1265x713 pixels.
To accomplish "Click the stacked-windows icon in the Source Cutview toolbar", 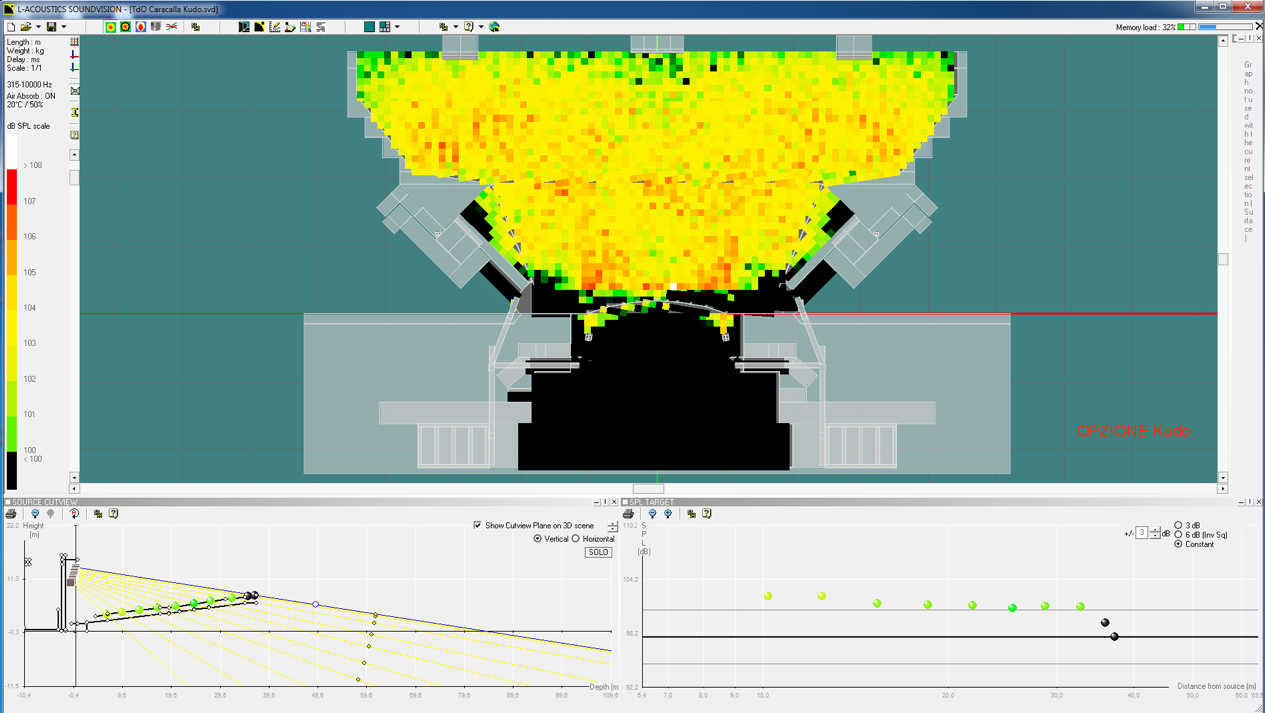I will pos(98,514).
